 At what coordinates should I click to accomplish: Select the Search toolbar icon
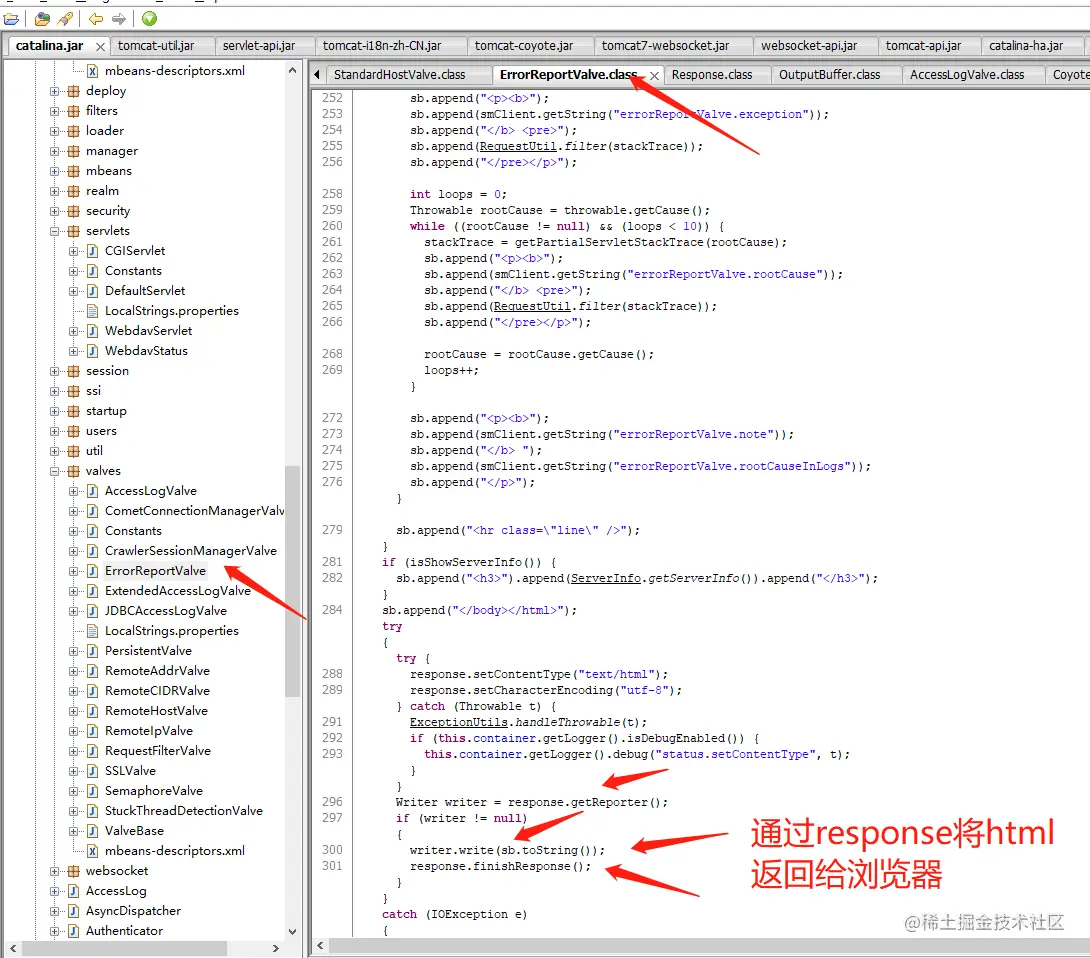[x=64, y=18]
